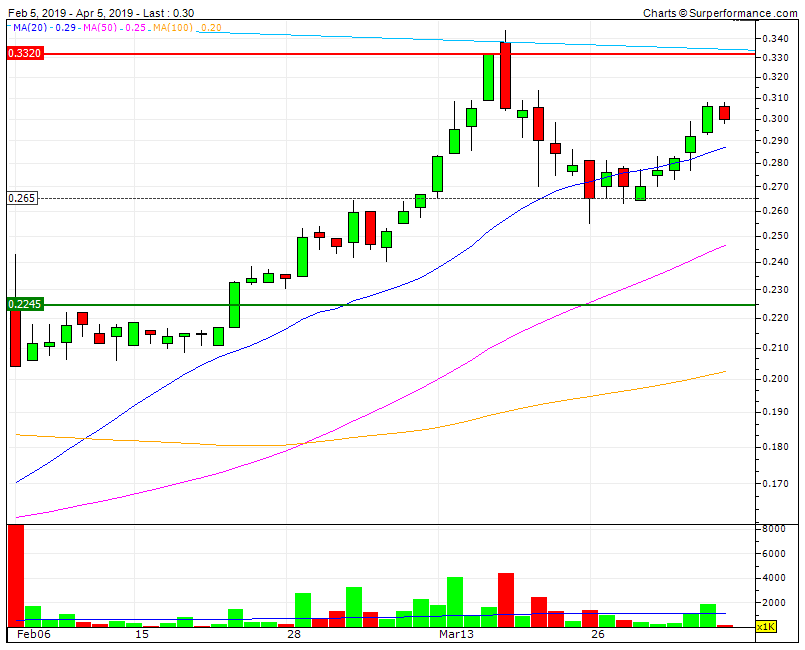Select the 0.290 price axis label
Screen dimensions: 805x650
pyautogui.click(x=775, y=141)
